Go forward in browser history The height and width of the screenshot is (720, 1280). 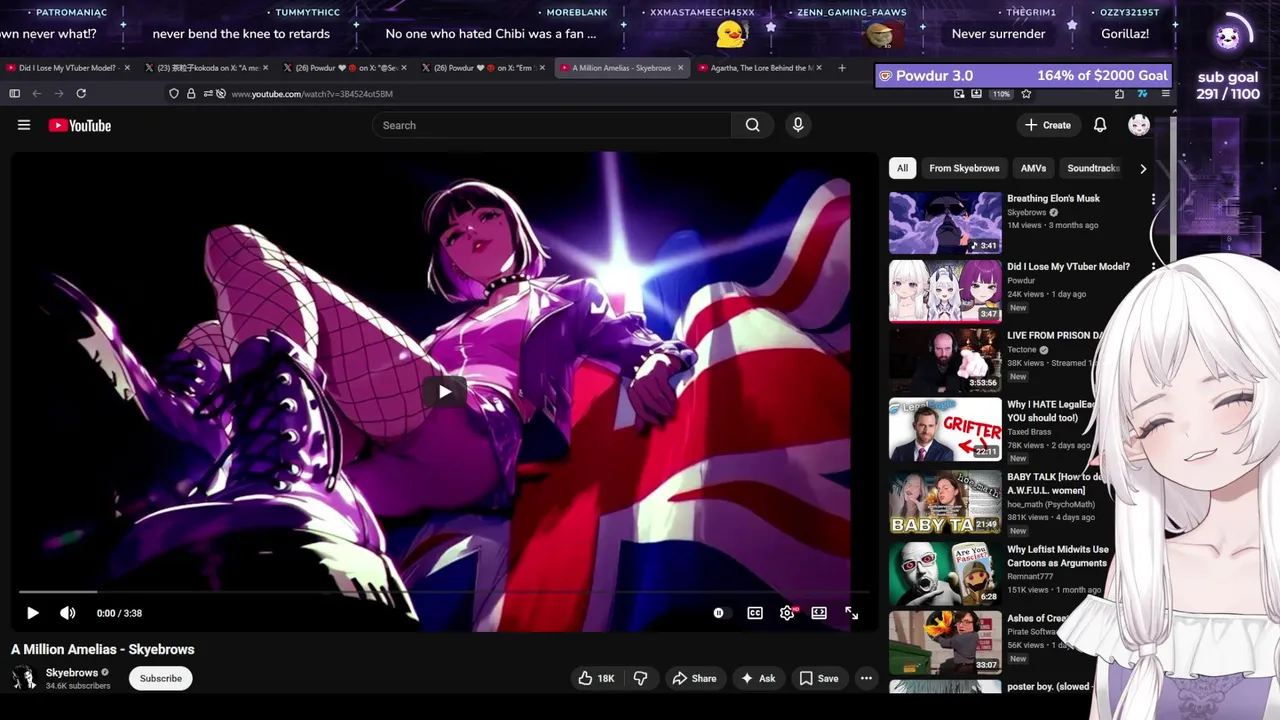(59, 93)
